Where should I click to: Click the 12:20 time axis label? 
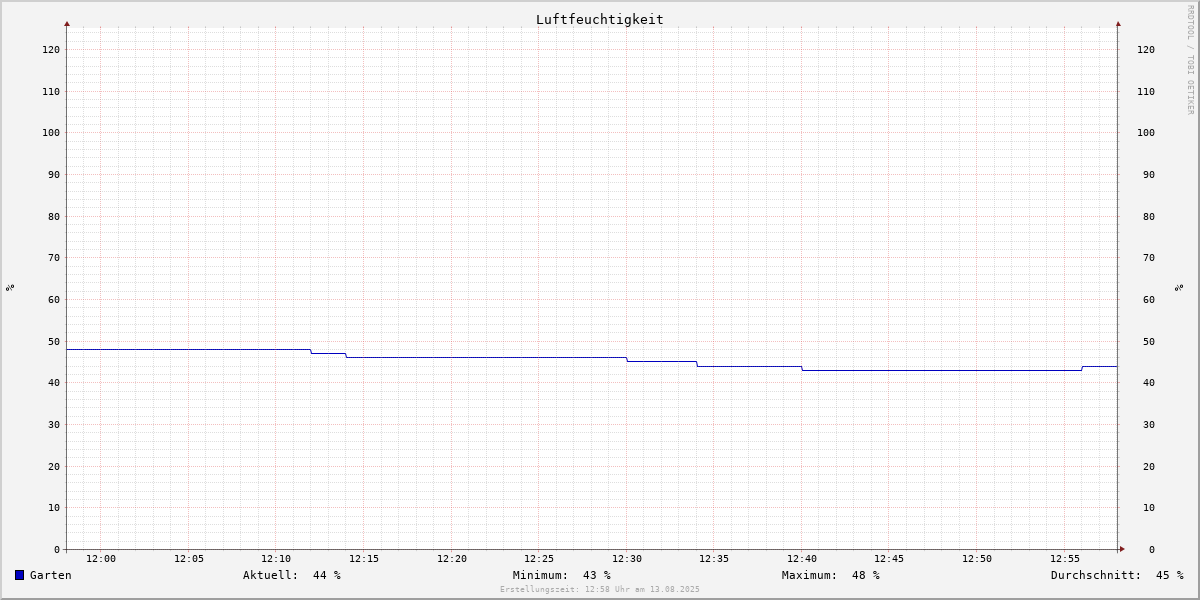coord(452,559)
